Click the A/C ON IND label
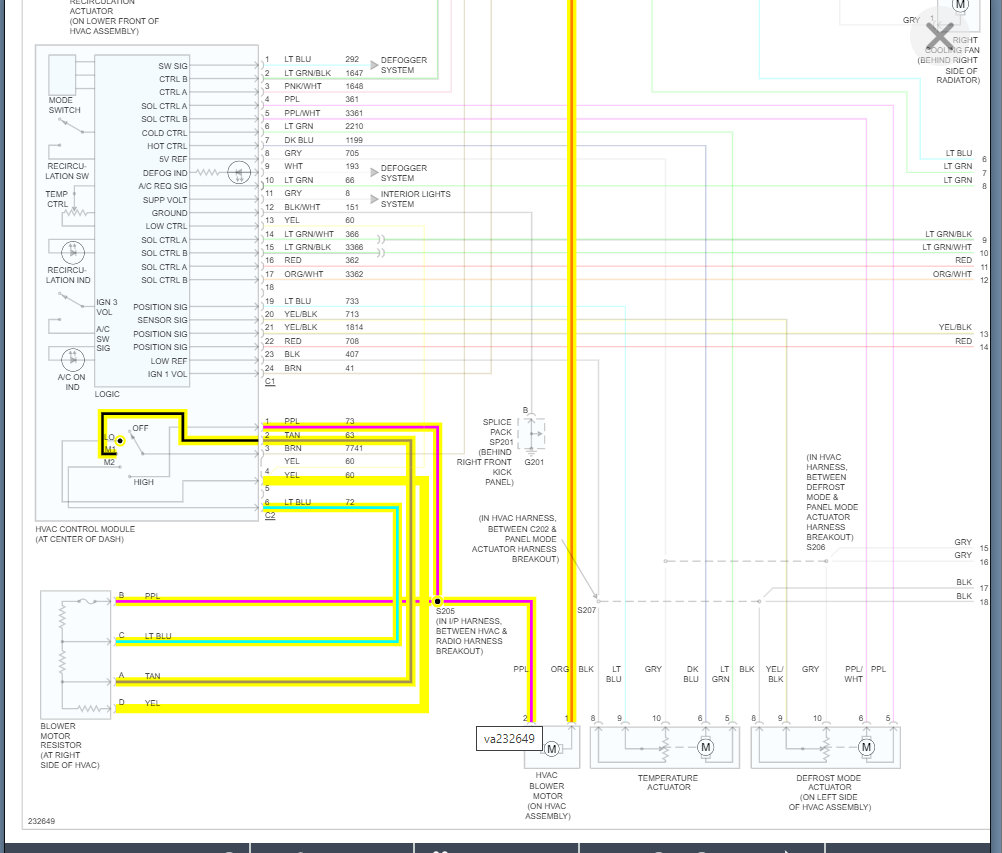The height and width of the screenshot is (853, 1002). pos(72,382)
